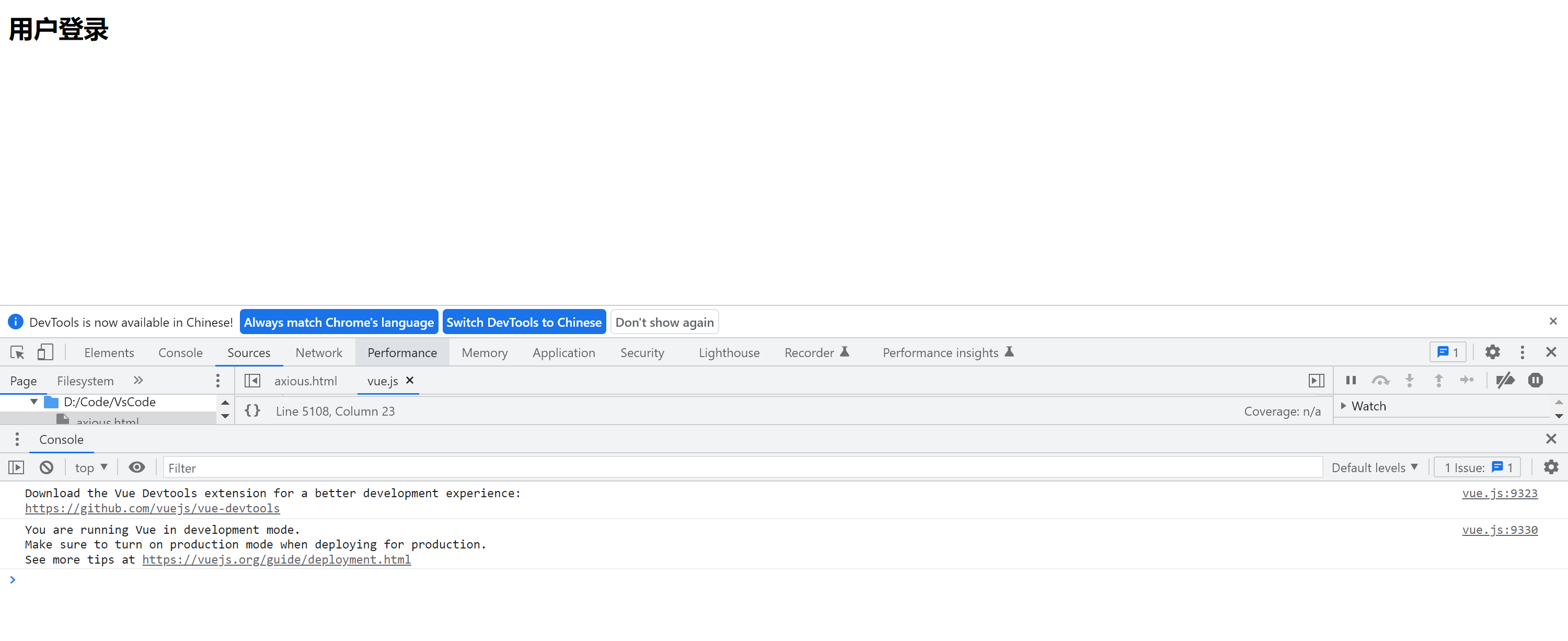Hide the Sources navigator pane
Screen dimensions: 1568x641
click(252, 381)
